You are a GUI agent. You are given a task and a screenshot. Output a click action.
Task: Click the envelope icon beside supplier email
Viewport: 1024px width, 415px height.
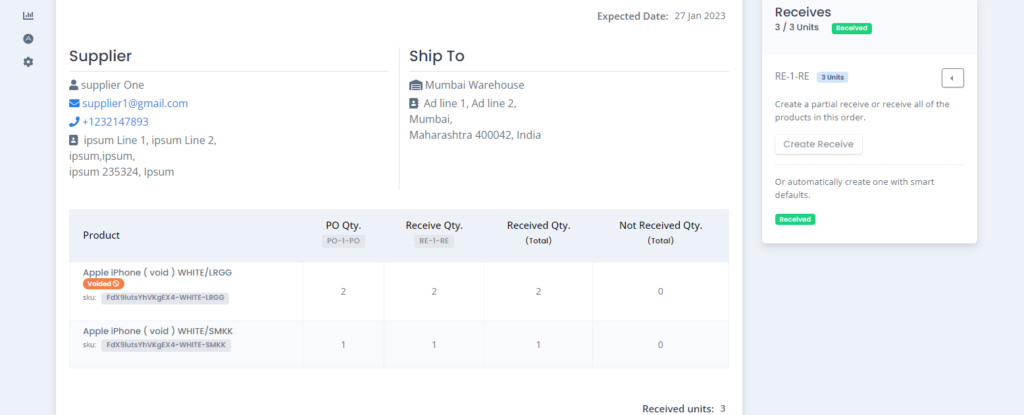tap(74, 103)
